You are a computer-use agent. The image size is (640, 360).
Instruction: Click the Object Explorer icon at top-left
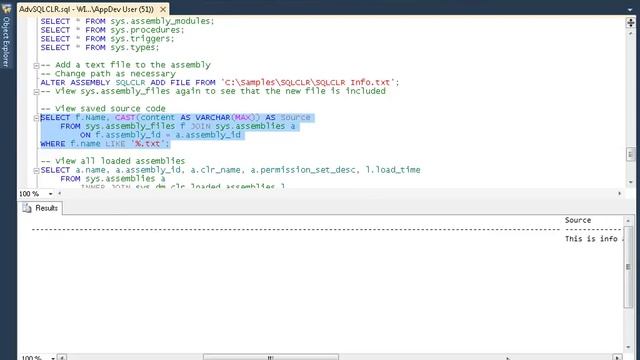[x=7, y=8]
